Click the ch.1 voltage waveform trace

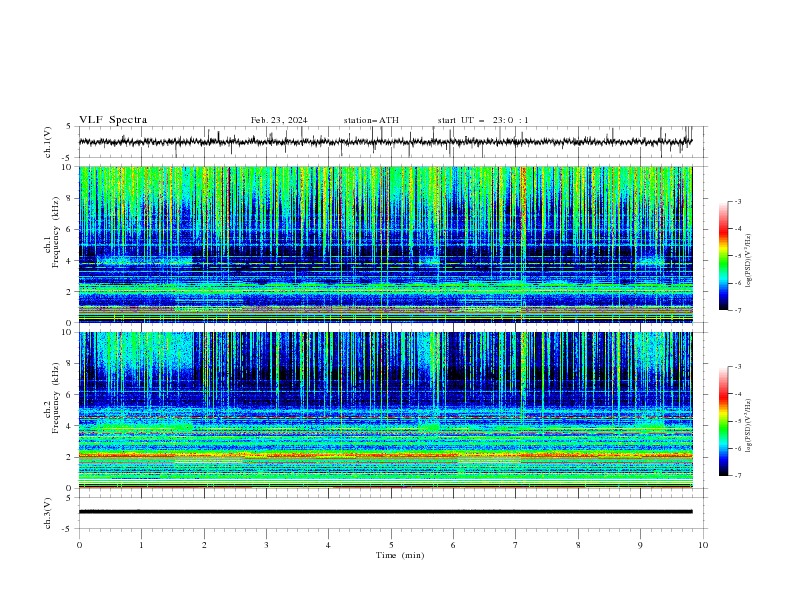click(x=385, y=142)
